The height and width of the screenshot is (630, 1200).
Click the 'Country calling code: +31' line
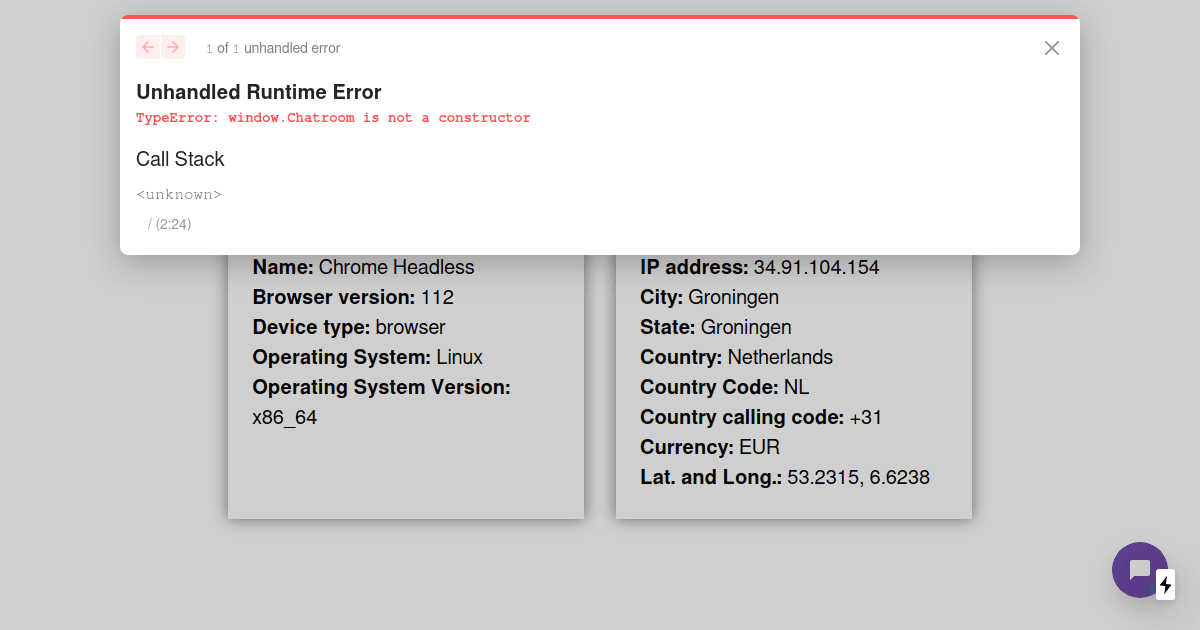761,417
